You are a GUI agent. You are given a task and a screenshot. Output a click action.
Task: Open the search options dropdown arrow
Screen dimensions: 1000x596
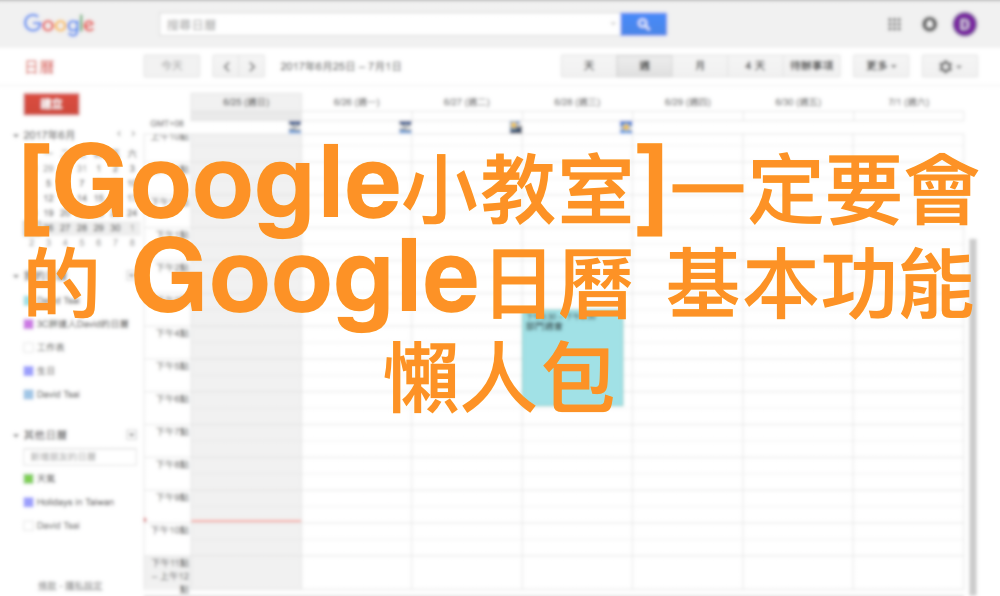pyautogui.click(x=613, y=24)
